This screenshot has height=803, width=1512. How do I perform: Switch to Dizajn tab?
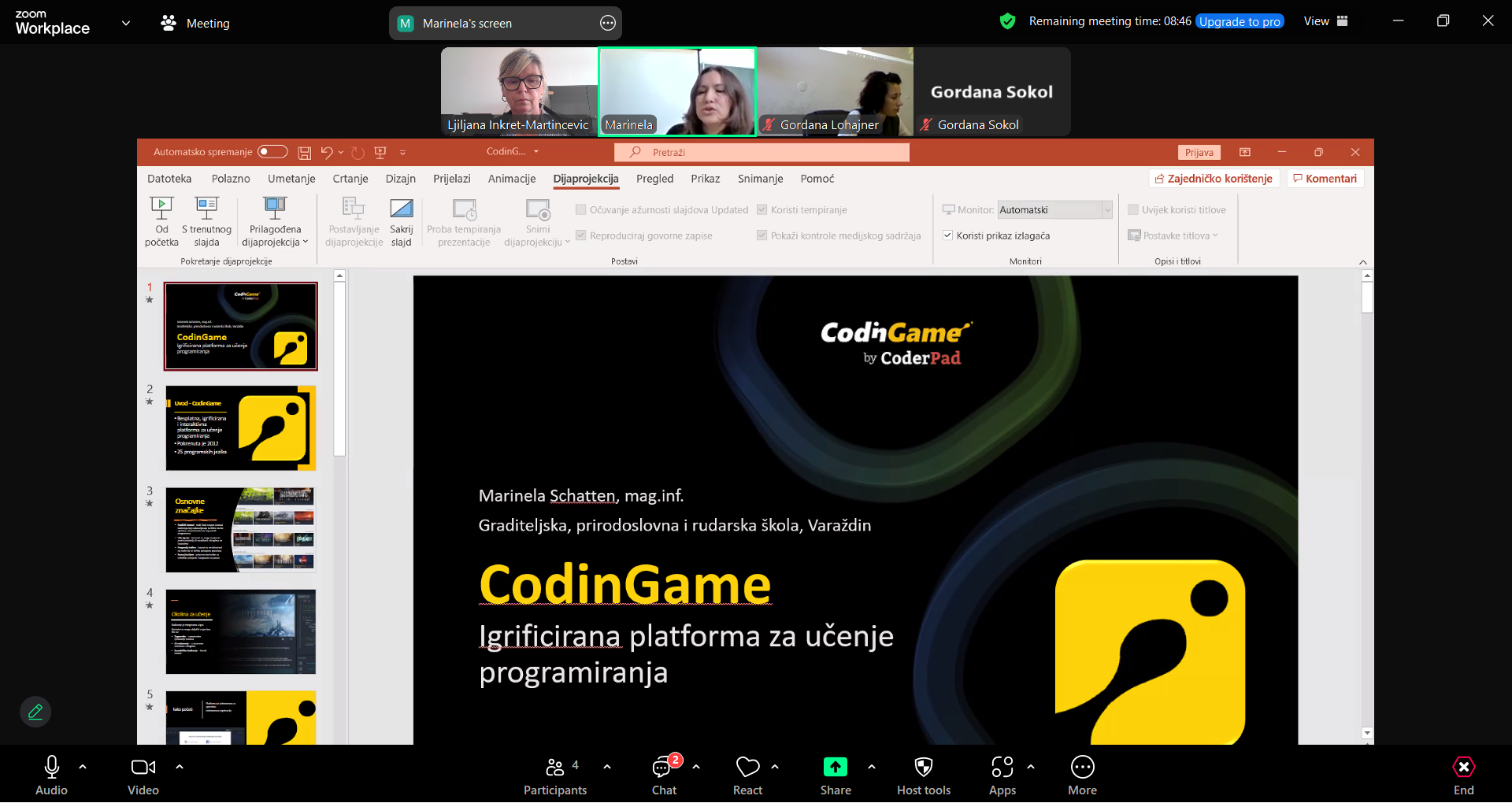401,179
